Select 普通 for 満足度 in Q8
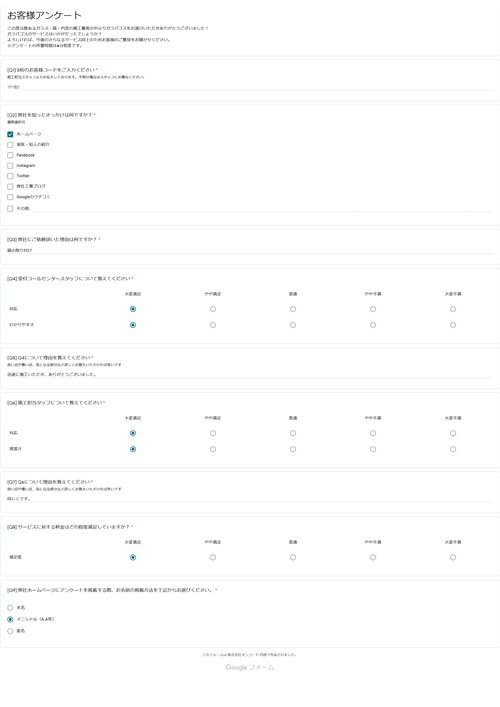Image resolution: width=500 pixels, height=707 pixels. (293, 558)
